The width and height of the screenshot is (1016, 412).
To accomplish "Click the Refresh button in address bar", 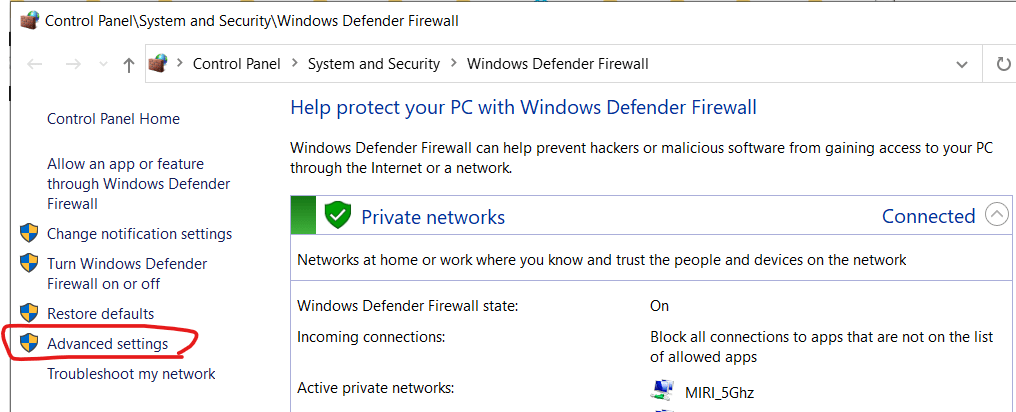I will 1003,64.
